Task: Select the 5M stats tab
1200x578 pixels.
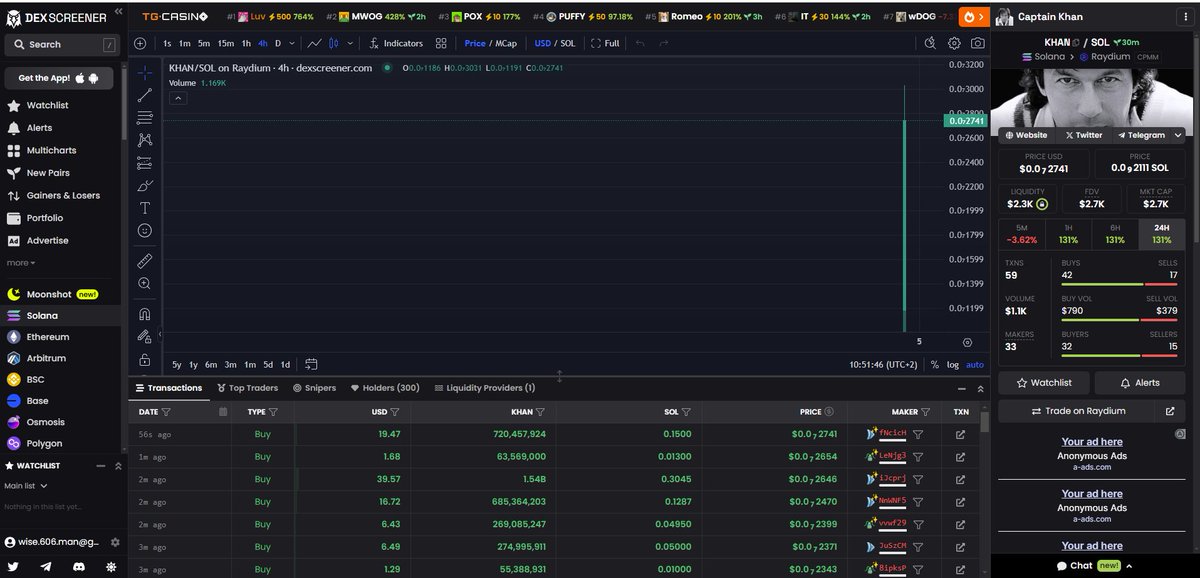Action: coord(1021,234)
